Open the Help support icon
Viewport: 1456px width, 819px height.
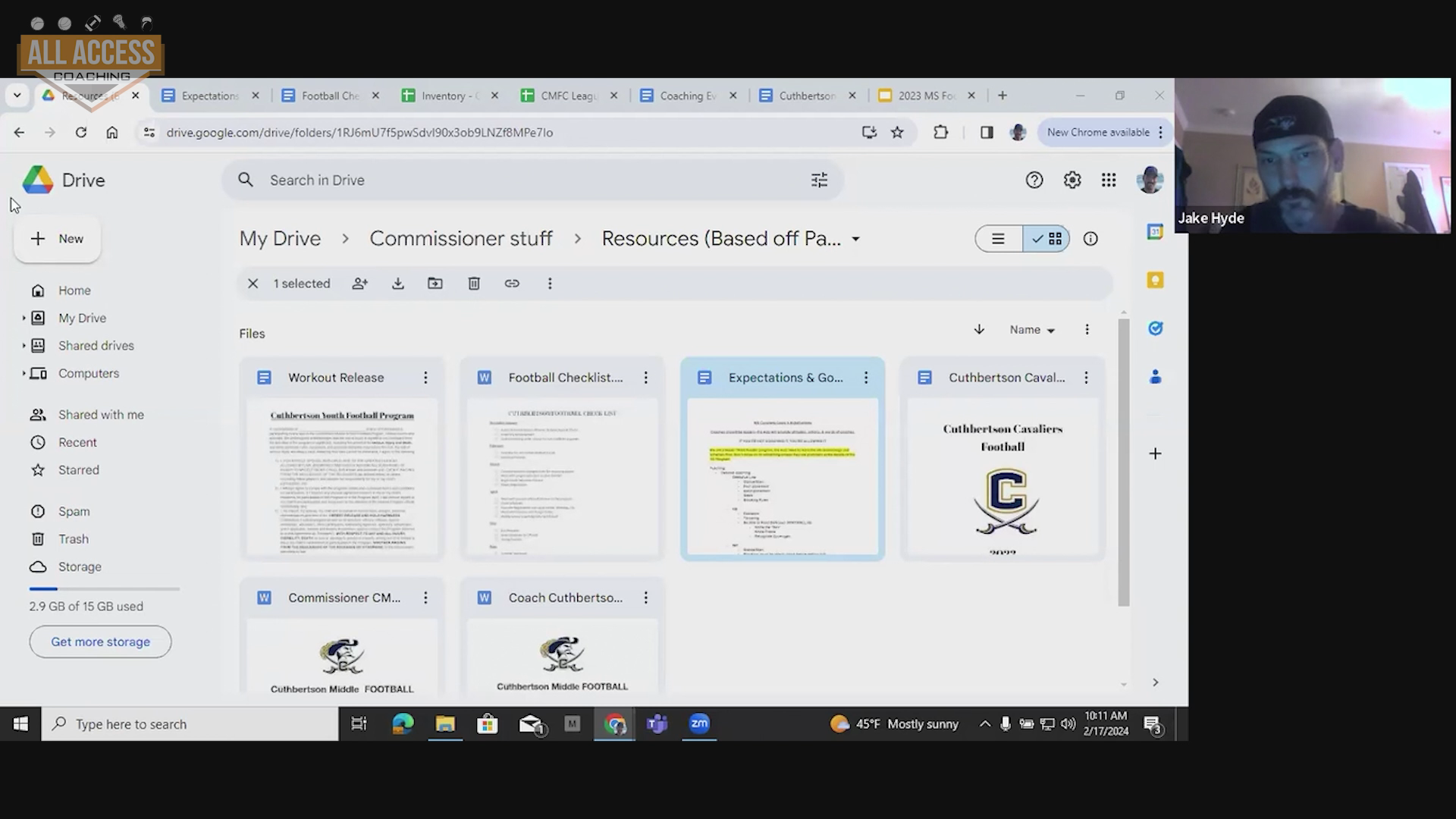pyautogui.click(x=1034, y=180)
